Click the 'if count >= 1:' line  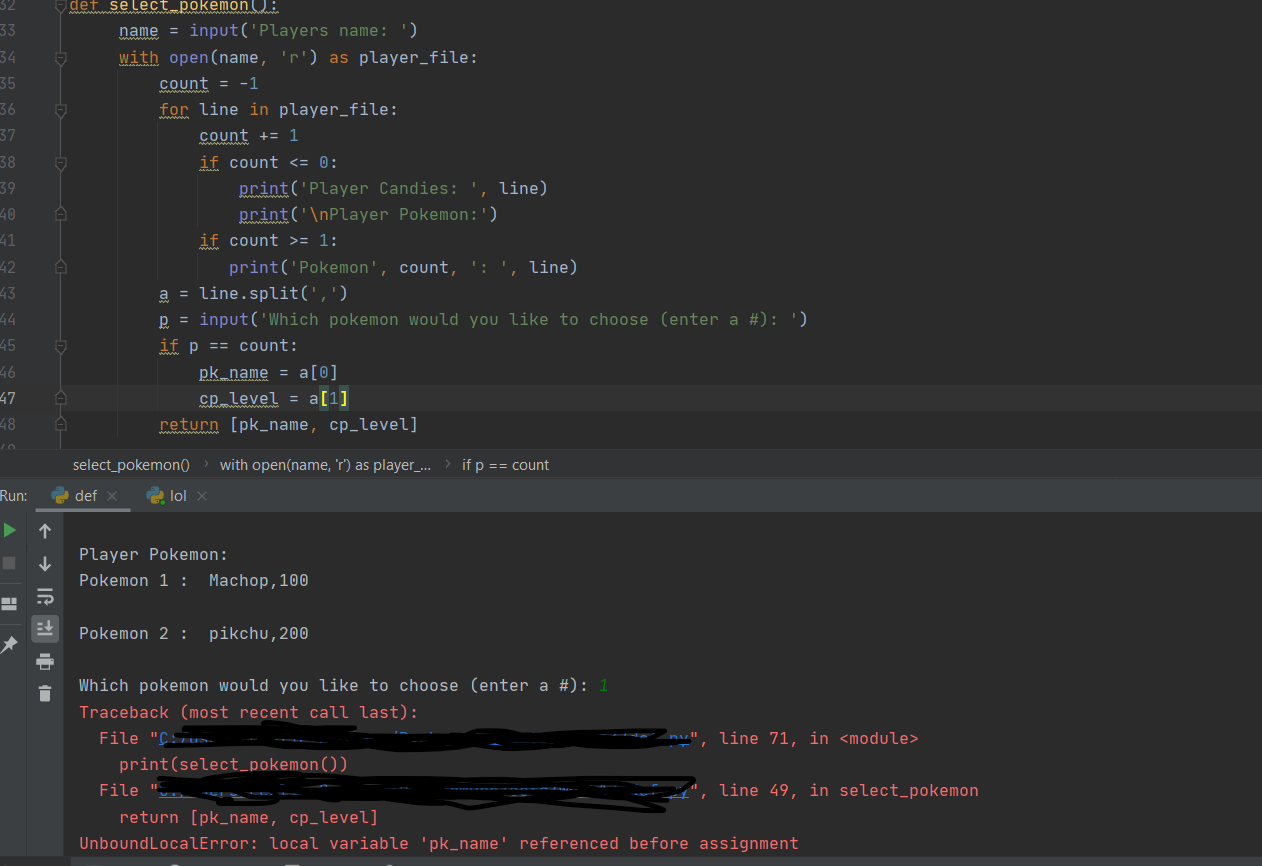click(x=268, y=241)
